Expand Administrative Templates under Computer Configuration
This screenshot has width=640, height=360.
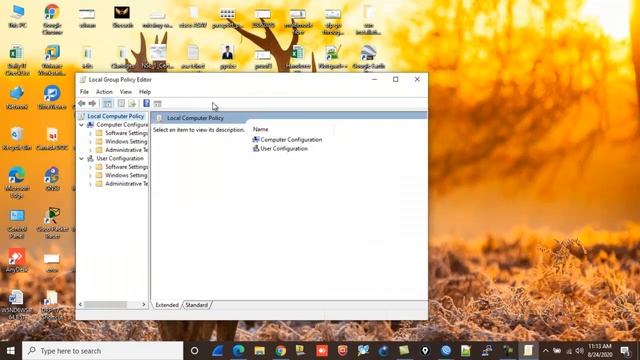click(x=90, y=150)
